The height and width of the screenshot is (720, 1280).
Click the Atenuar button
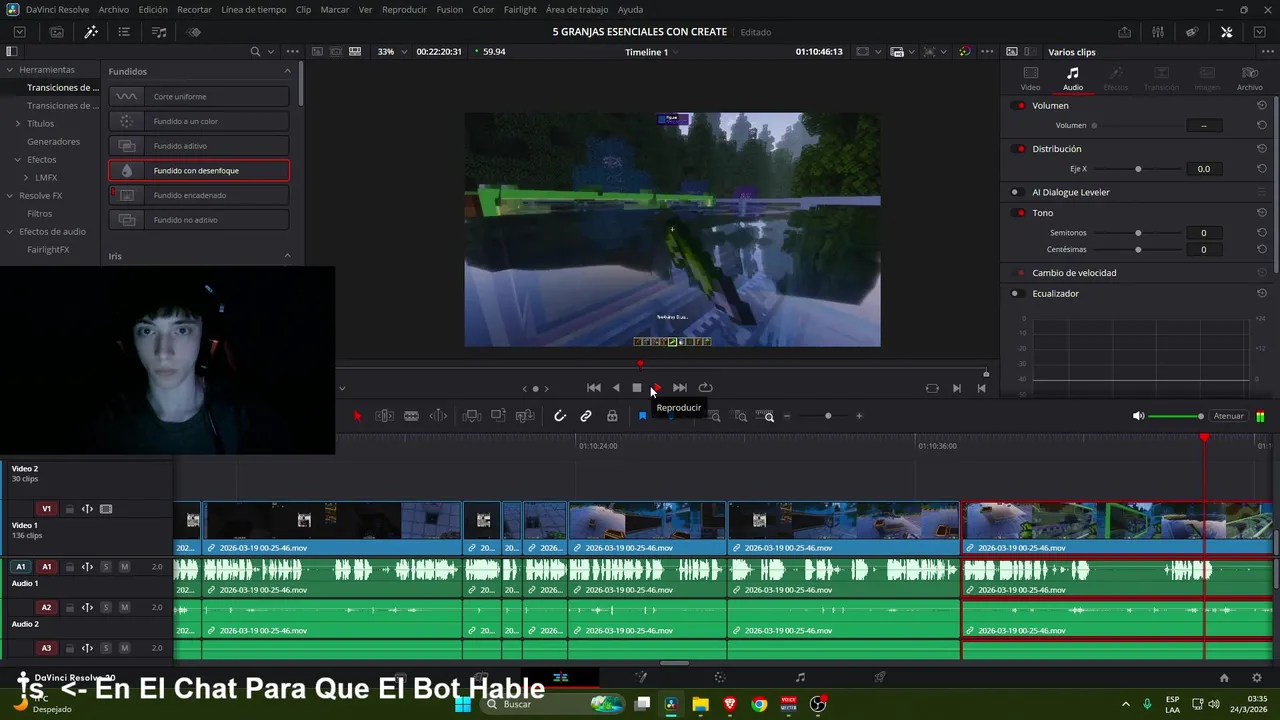click(x=1228, y=416)
